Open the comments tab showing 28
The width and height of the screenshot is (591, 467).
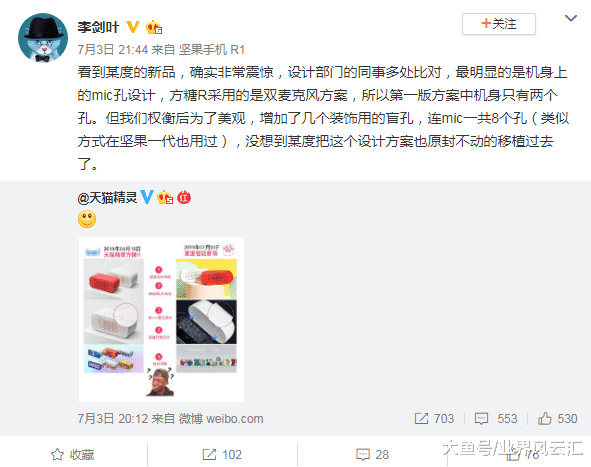[372, 455]
